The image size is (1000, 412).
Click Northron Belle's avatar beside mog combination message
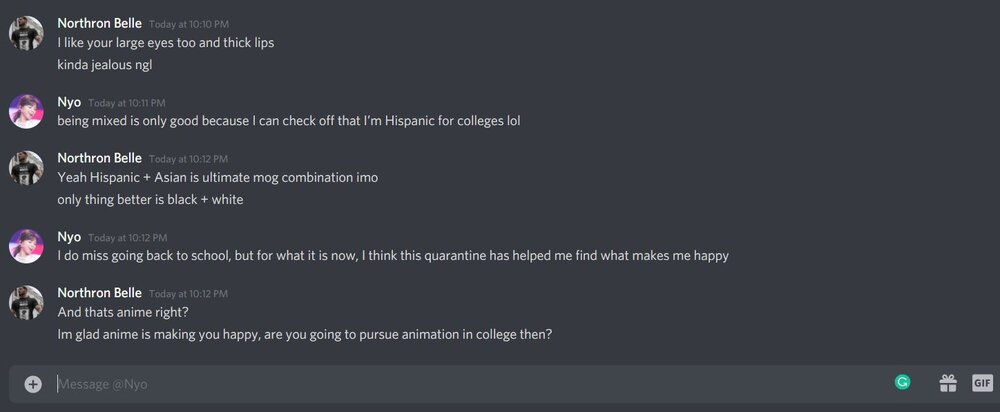26,168
